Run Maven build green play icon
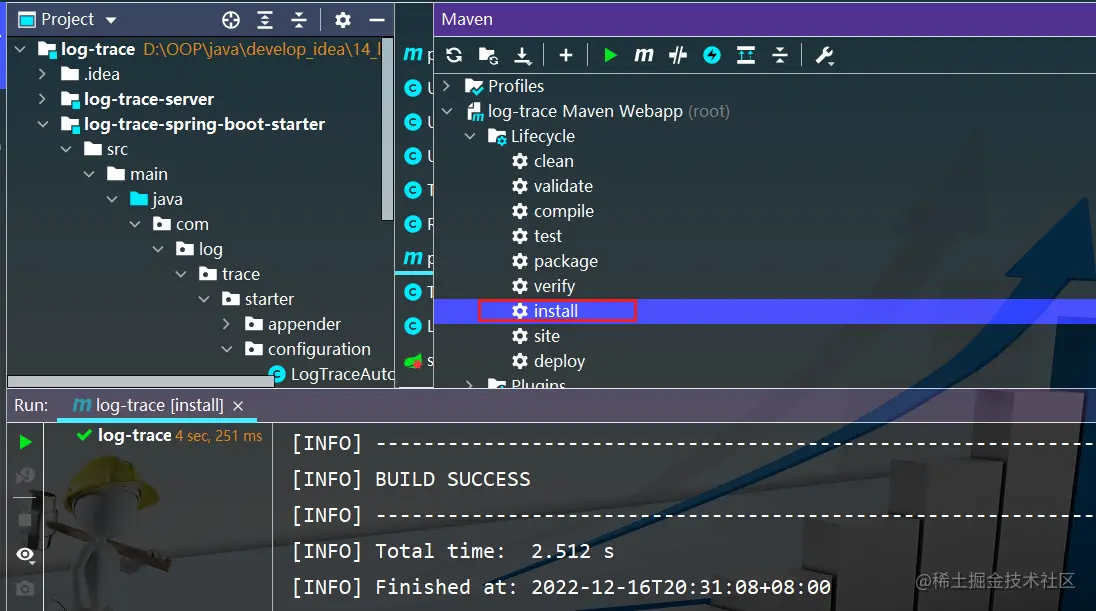 [x=610, y=55]
